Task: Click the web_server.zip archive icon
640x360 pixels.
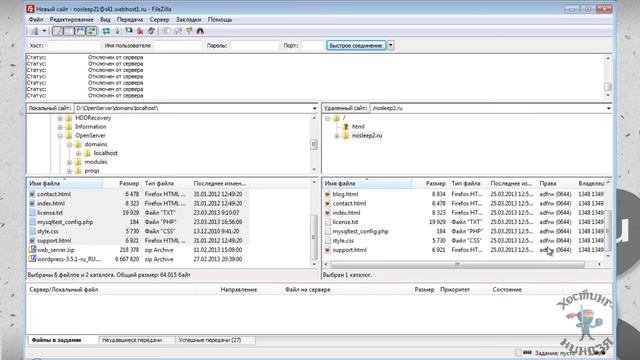Action: pos(32,249)
